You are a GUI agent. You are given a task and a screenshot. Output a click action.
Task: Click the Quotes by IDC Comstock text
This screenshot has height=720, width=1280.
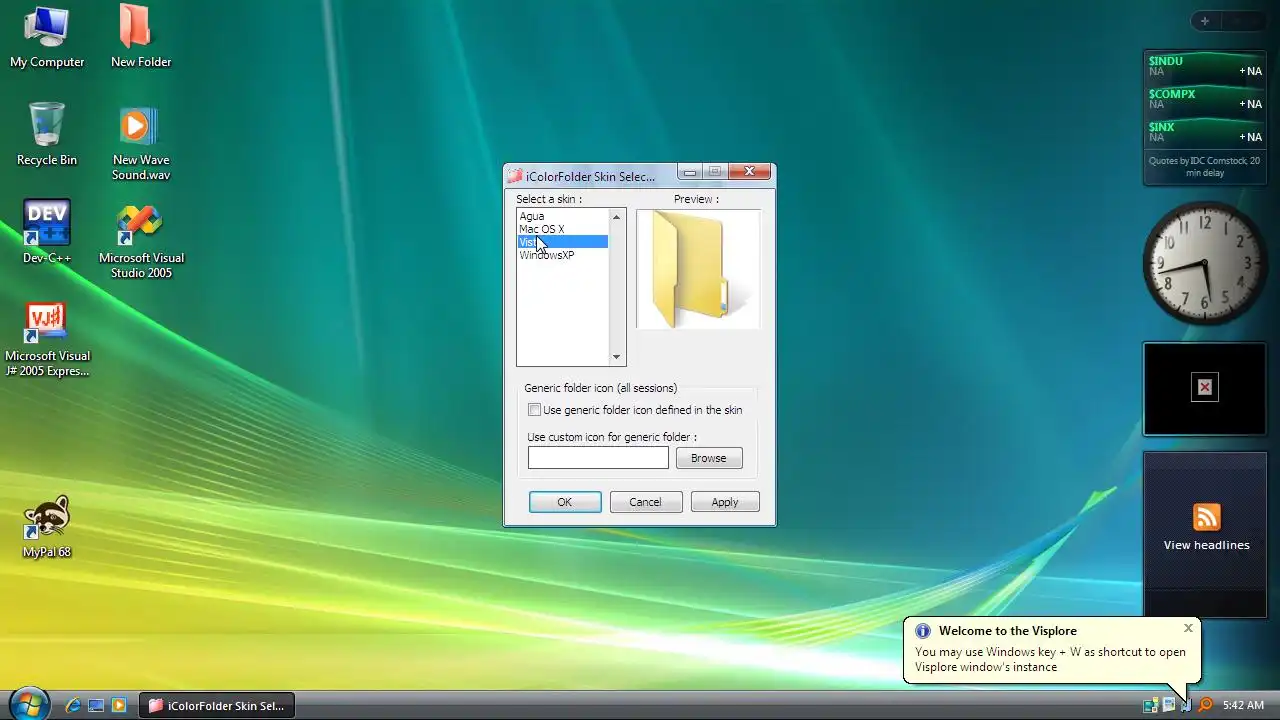tap(1205, 166)
